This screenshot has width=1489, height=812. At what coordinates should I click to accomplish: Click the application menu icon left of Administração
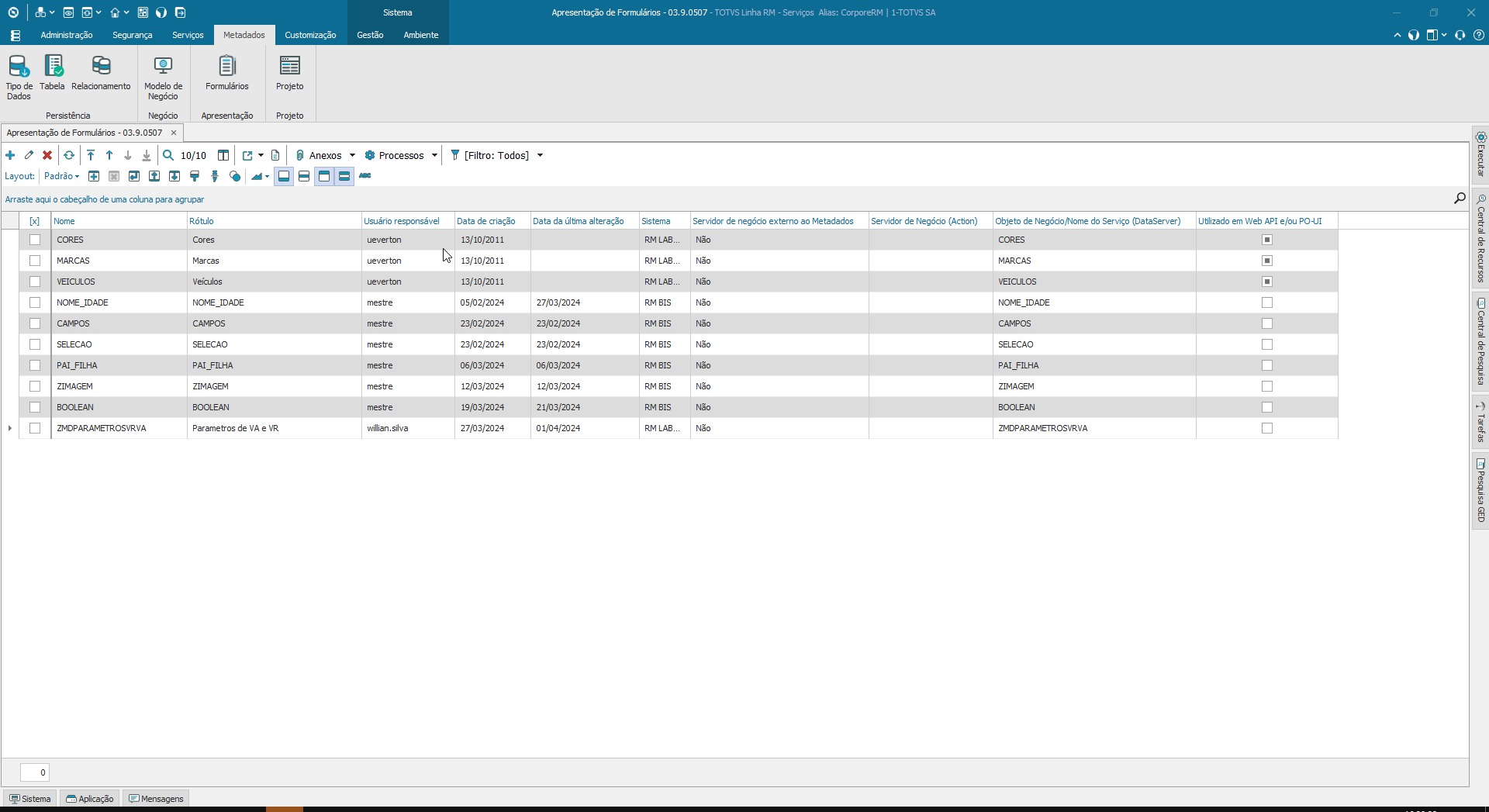tap(15, 35)
